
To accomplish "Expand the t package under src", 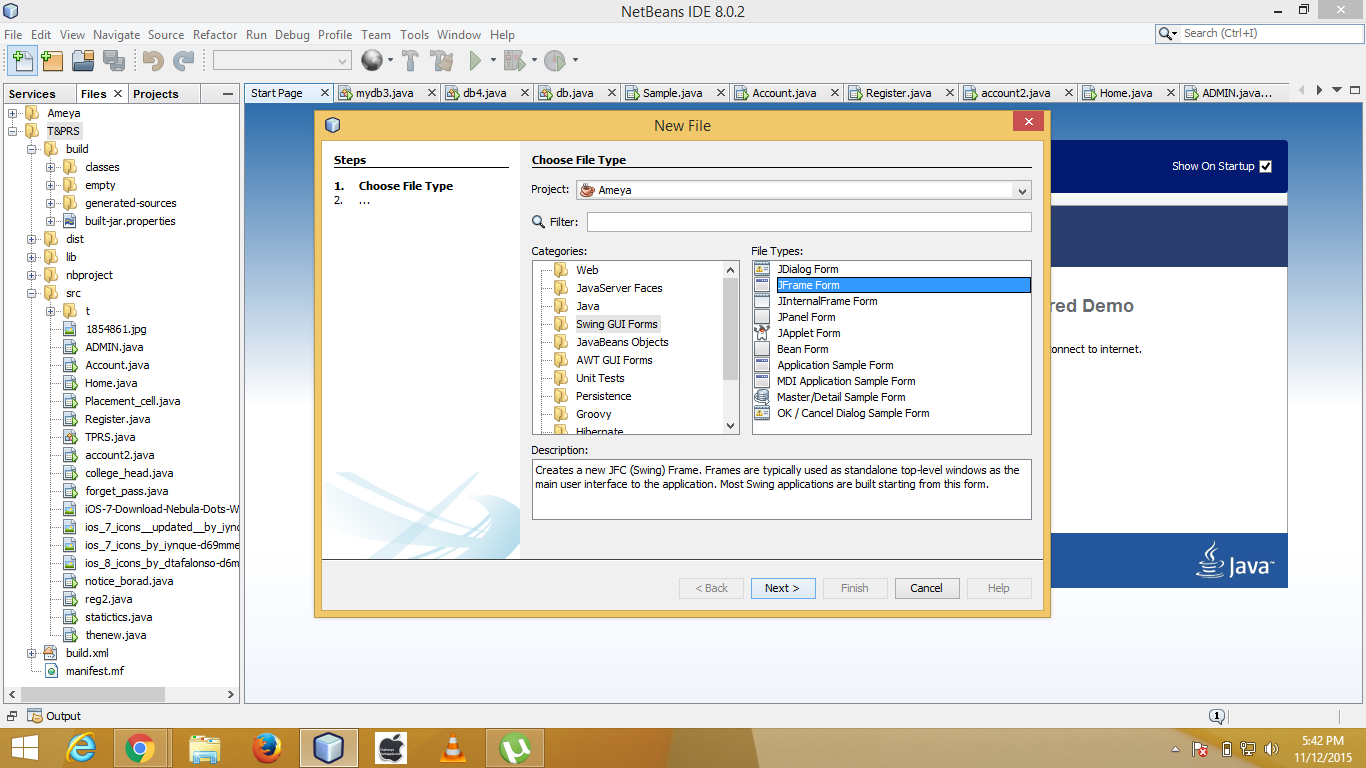I will [50, 311].
